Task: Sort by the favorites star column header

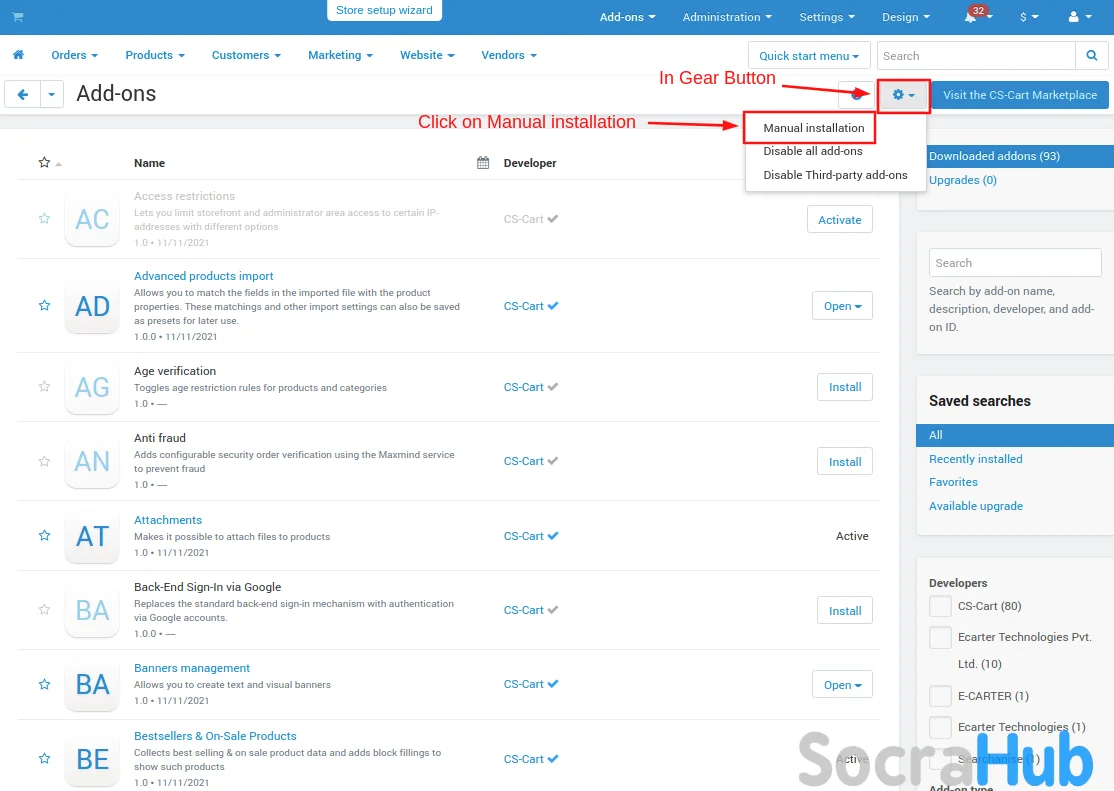Action: click(44, 163)
